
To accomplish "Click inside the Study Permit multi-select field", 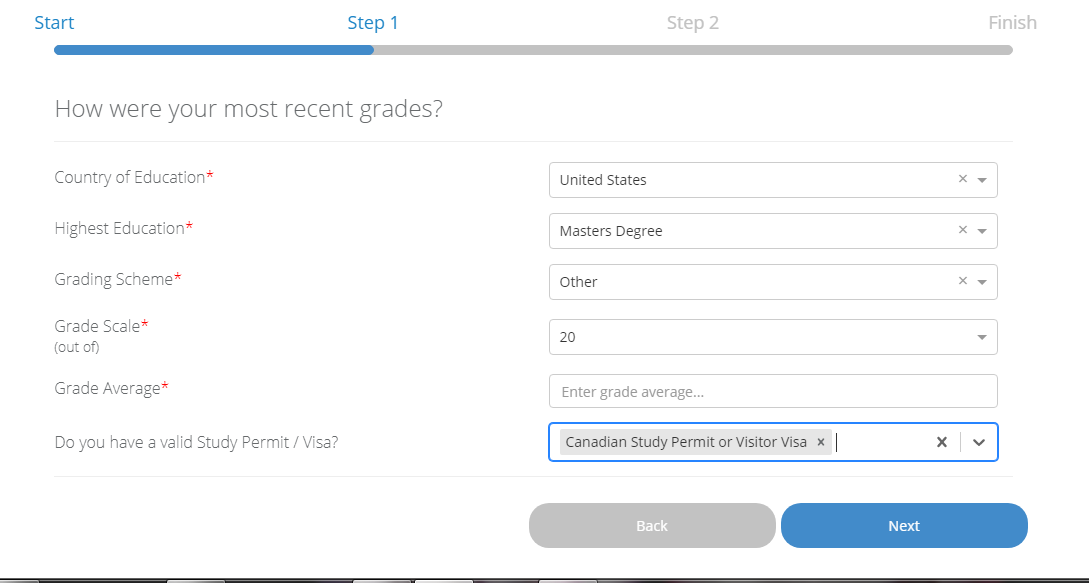I will (x=880, y=442).
